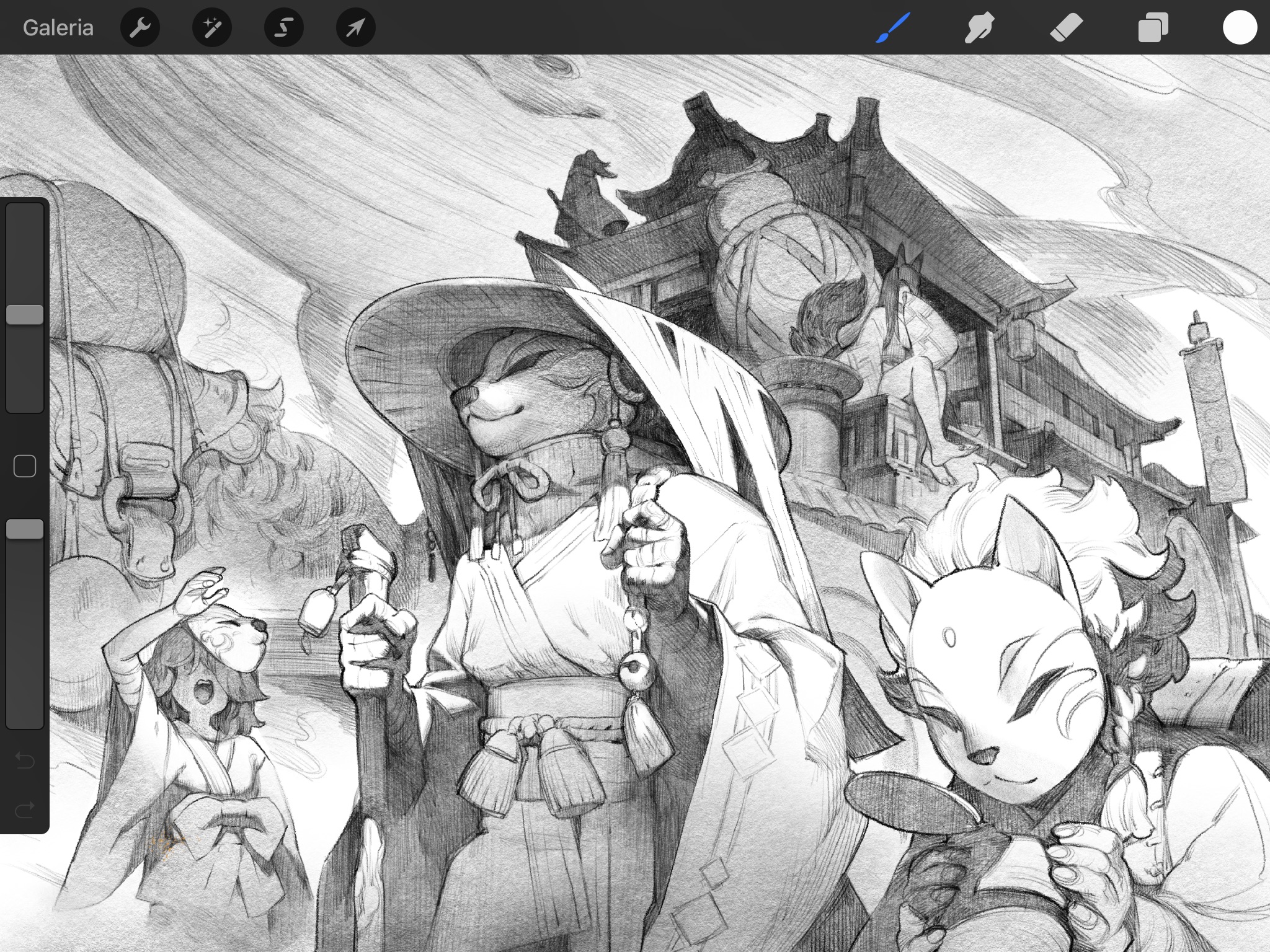
Task: Open the white color picker swatch
Action: tap(1240, 28)
